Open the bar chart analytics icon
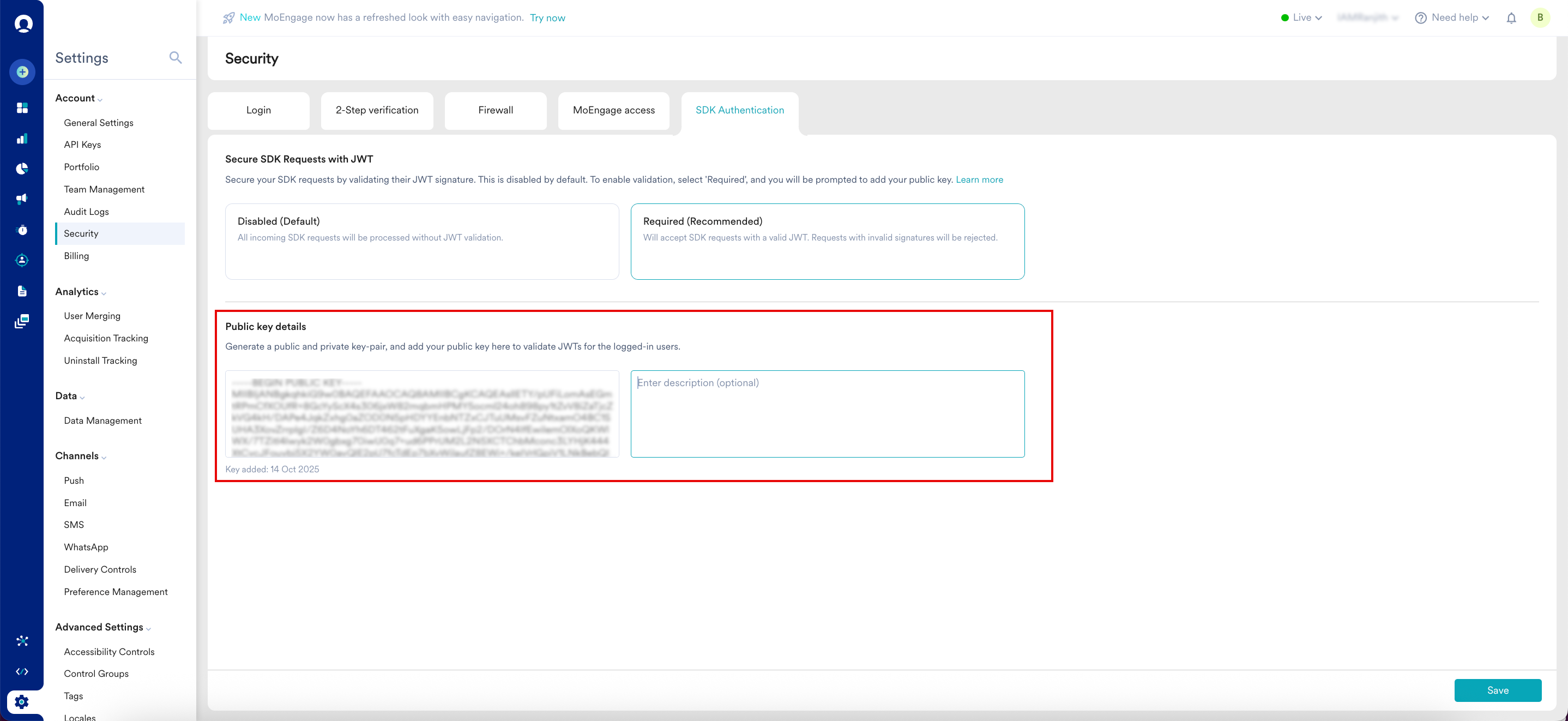 22,139
